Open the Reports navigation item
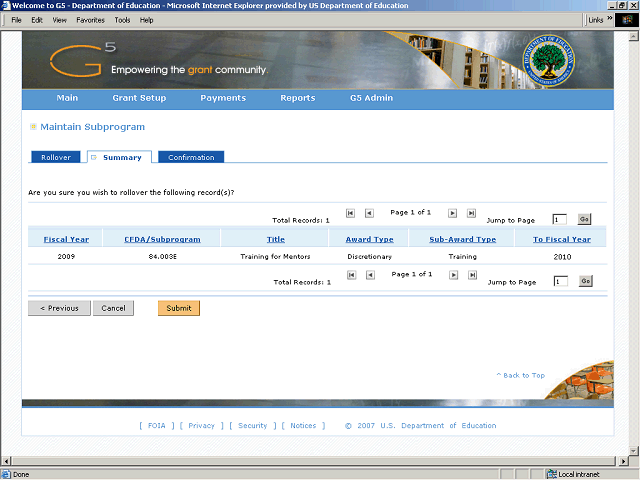The height and width of the screenshot is (480, 640). point(298,98)
